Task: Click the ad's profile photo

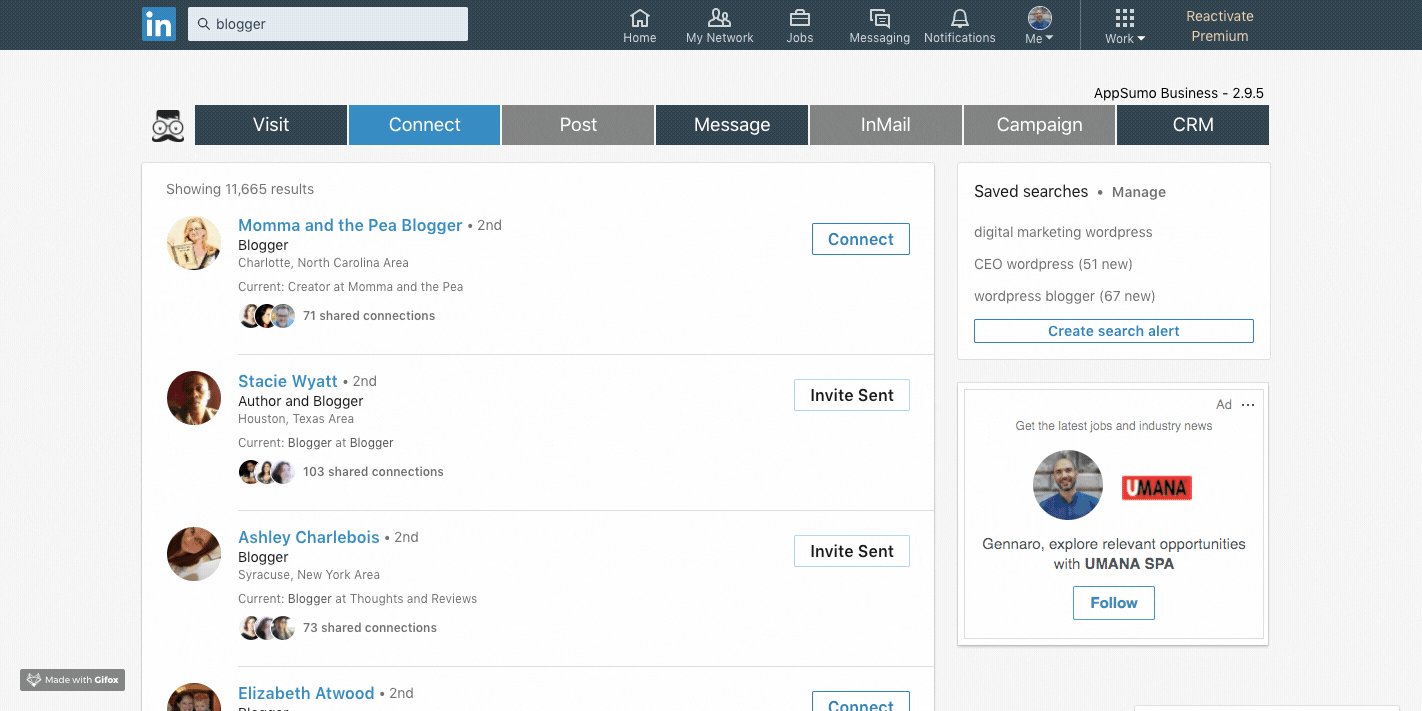Action: point(1068,485)
